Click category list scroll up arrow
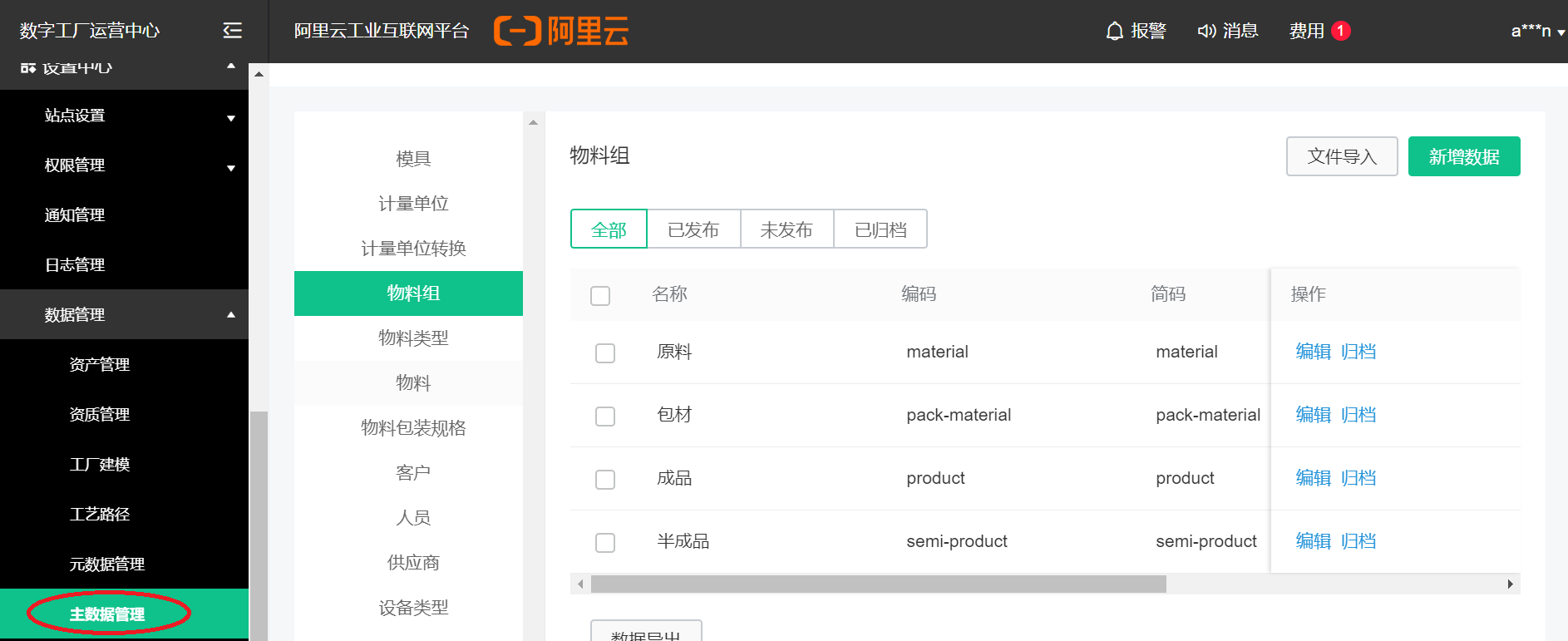This screenshot has width=1568, height=641. tap(534, 122)
